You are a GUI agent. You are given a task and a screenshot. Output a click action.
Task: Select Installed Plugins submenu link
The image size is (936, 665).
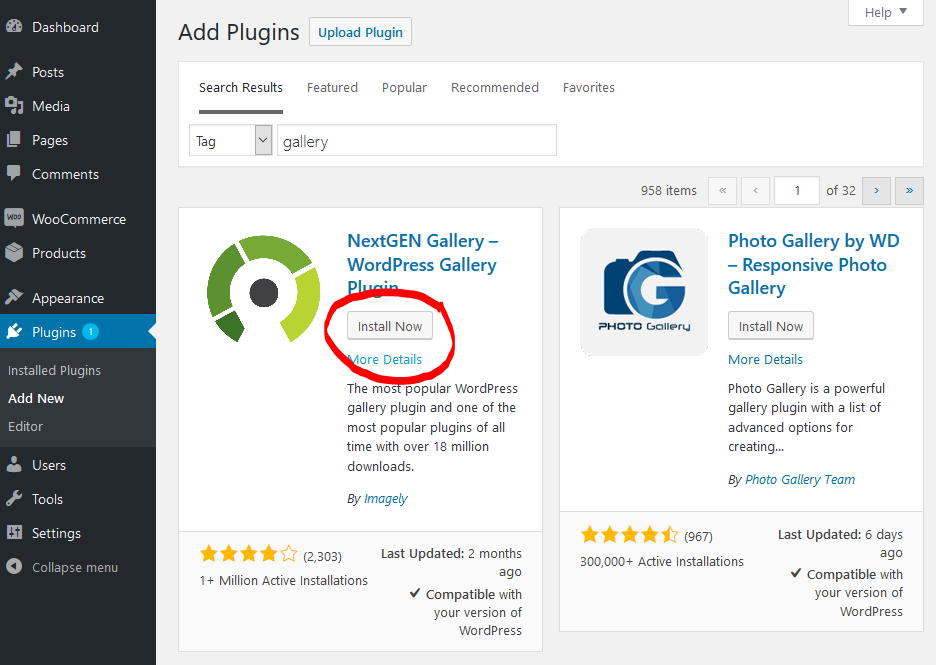(x=54, y=370)
